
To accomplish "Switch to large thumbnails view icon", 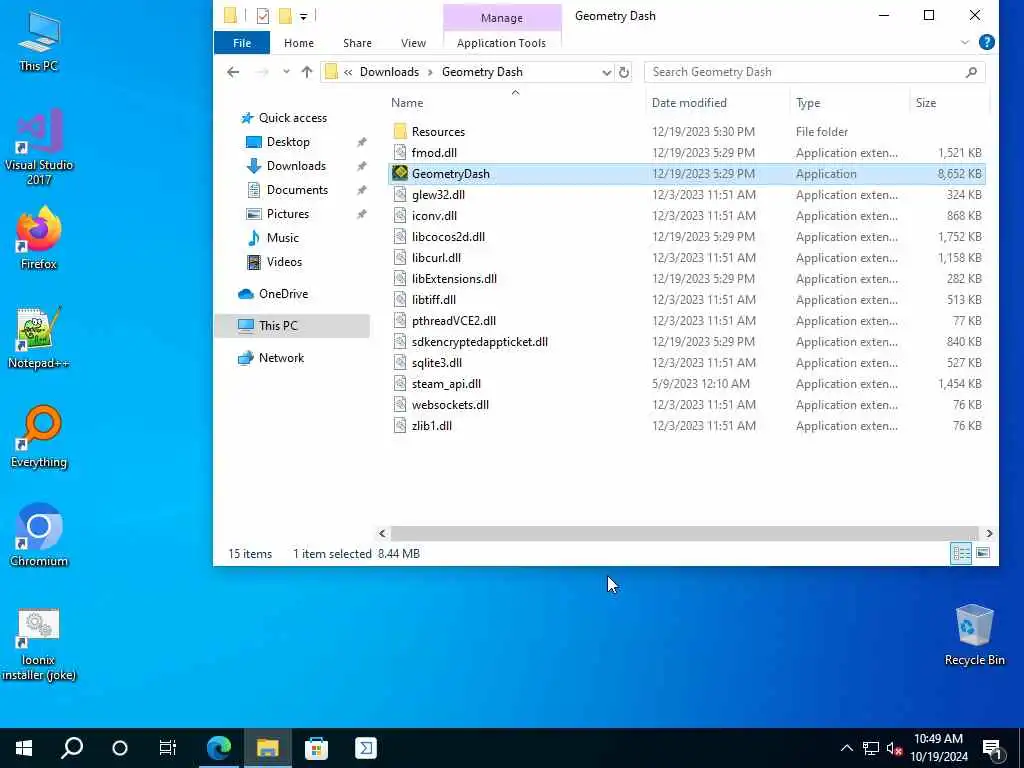I will [983, 553].
